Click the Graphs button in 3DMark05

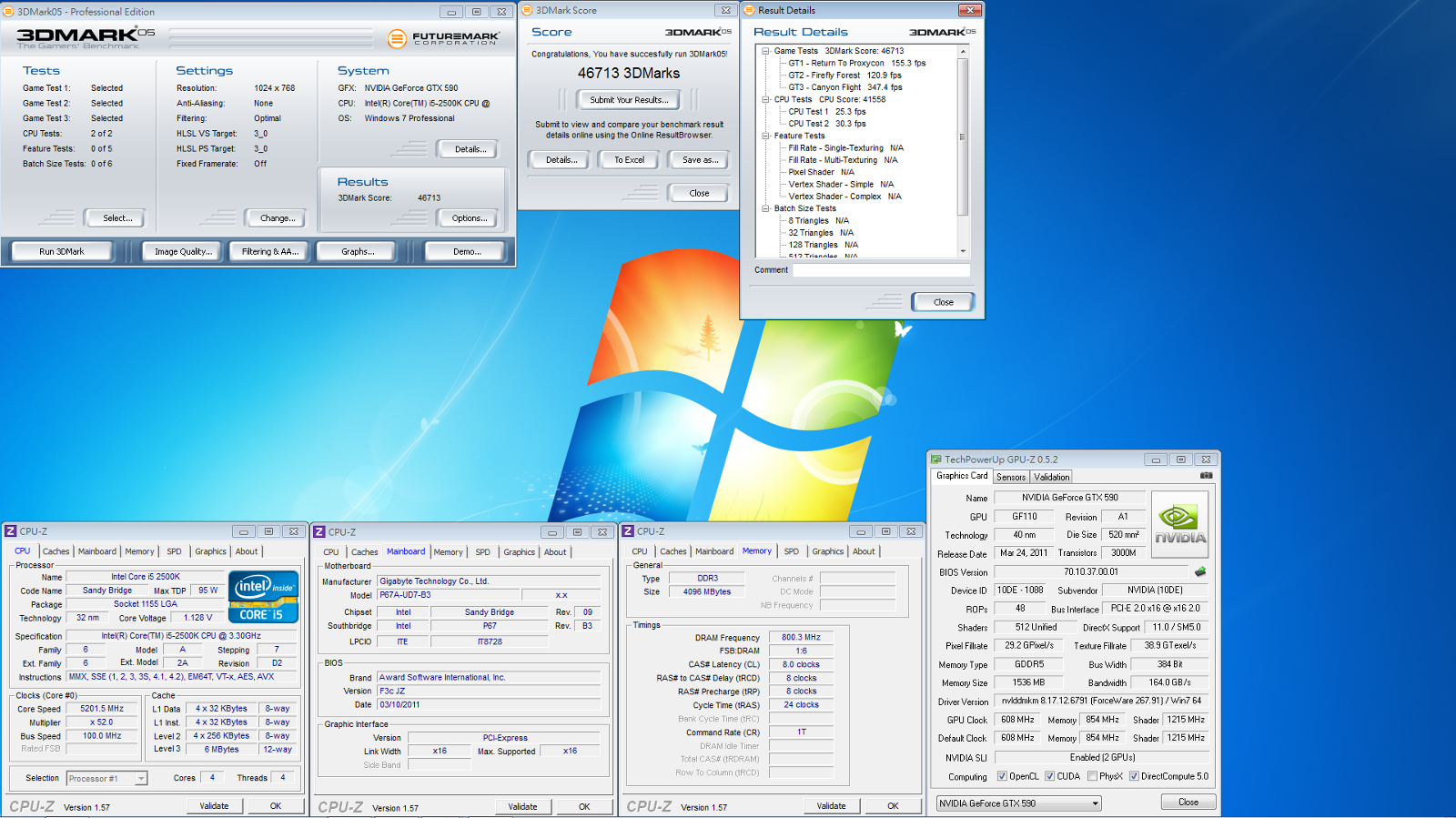tap(358, 251)
